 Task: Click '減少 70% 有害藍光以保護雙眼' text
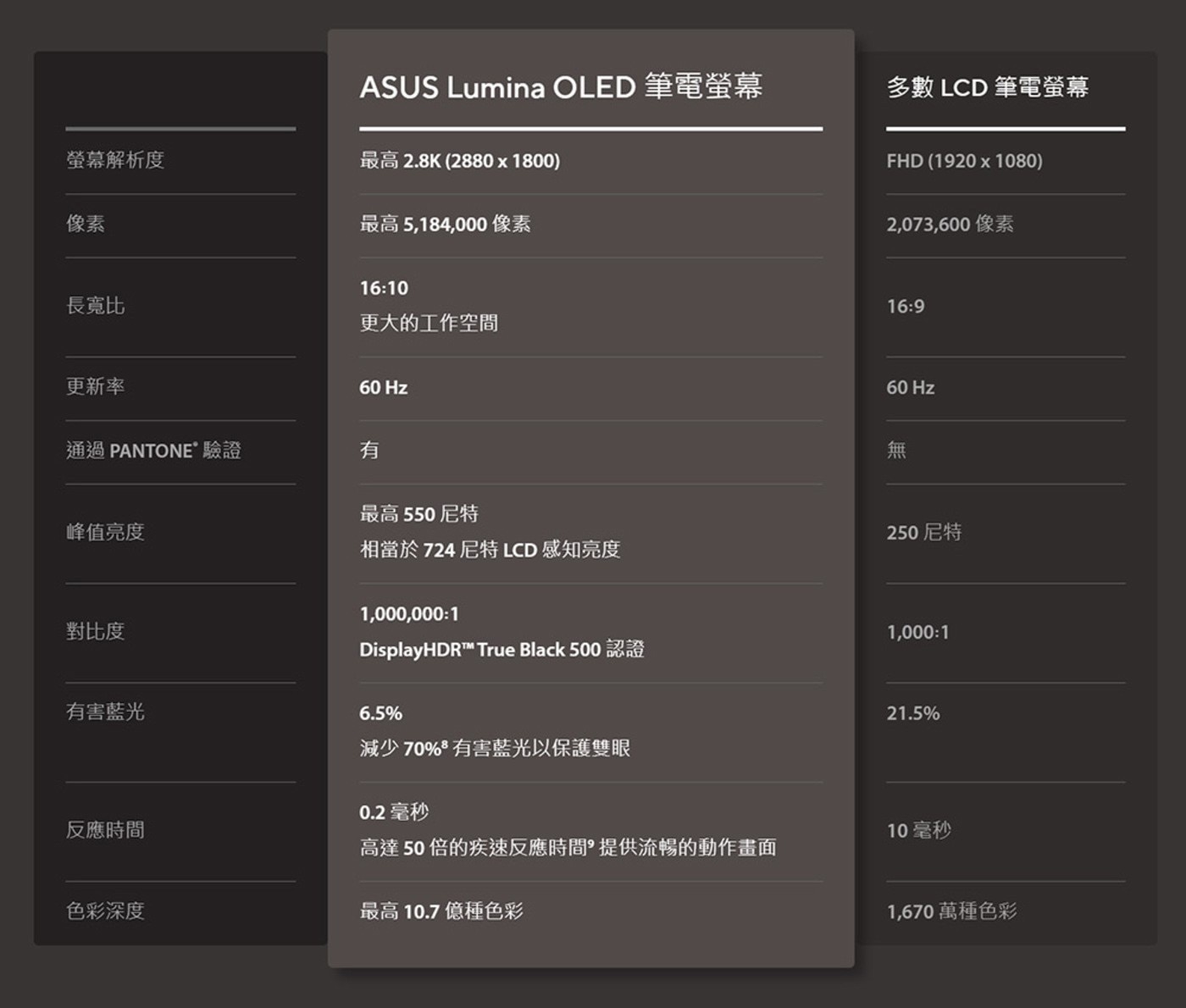[495, 748]
